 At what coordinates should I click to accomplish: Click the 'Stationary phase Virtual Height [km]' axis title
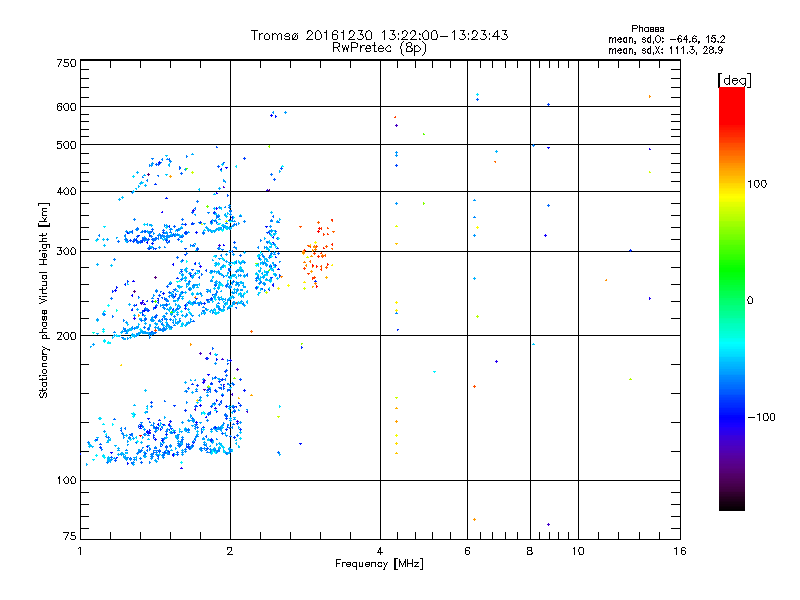(x=44, y=301)
